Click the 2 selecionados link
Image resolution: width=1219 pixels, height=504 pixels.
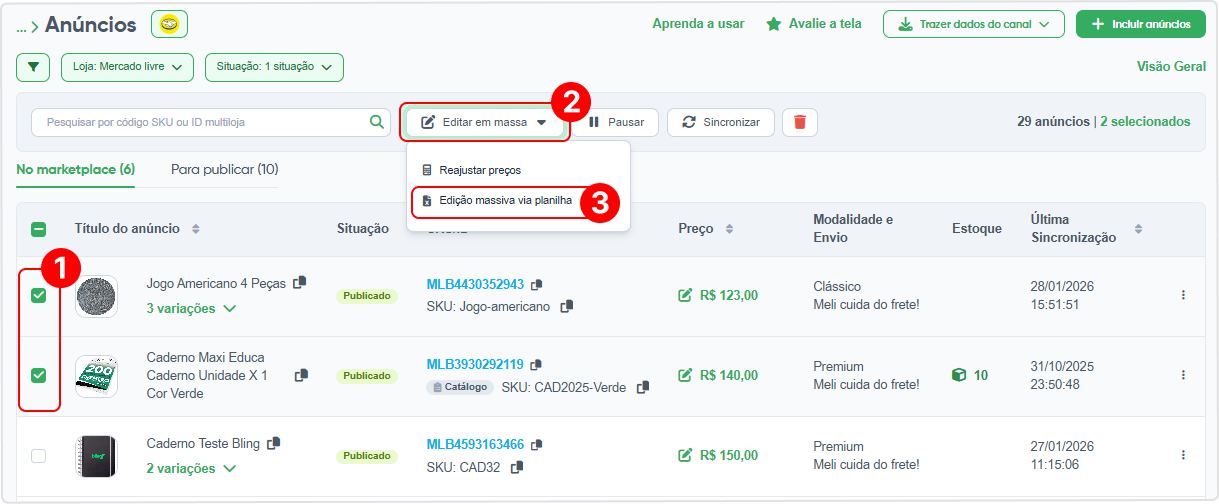pos(1145,122)
